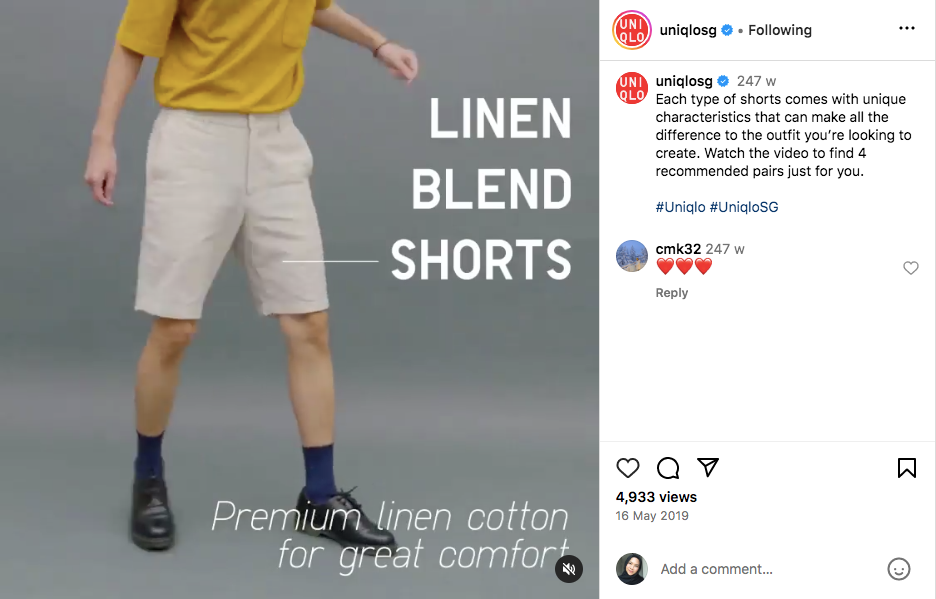Unmute the video sound
Screen dimensions: 936x599
pos(569,569)
